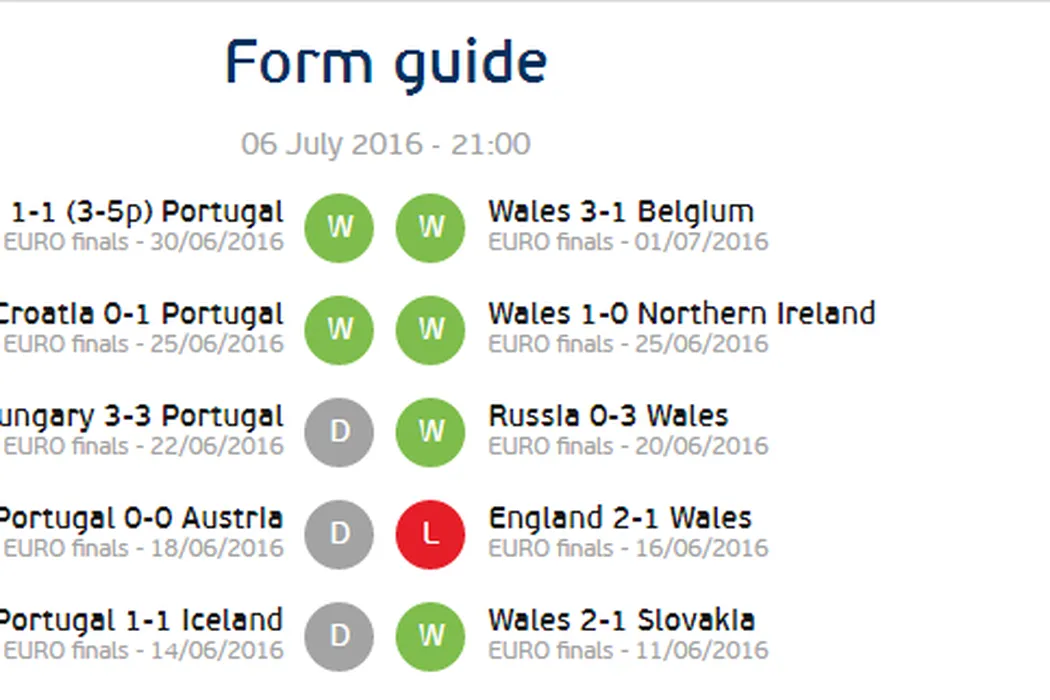Image resolution: width=1050 pixels, height=700 pixels.
Task: Open the Croatia 0-1 Portugal match
Action: (x=140, y=314)
